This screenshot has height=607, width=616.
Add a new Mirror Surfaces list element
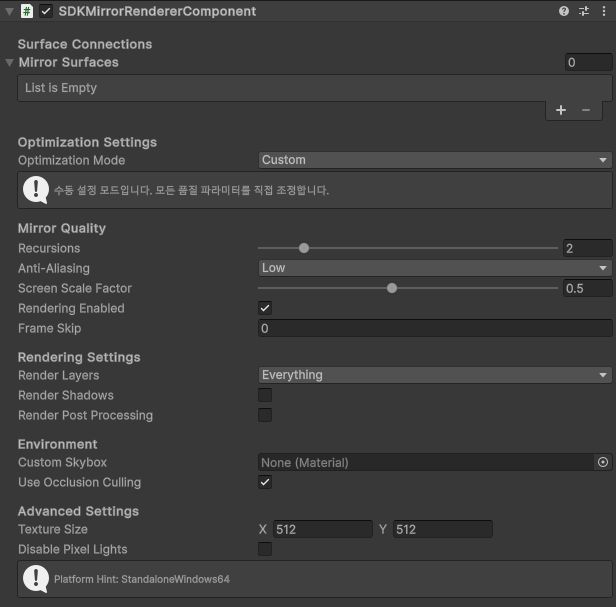(x=561, y=110)
